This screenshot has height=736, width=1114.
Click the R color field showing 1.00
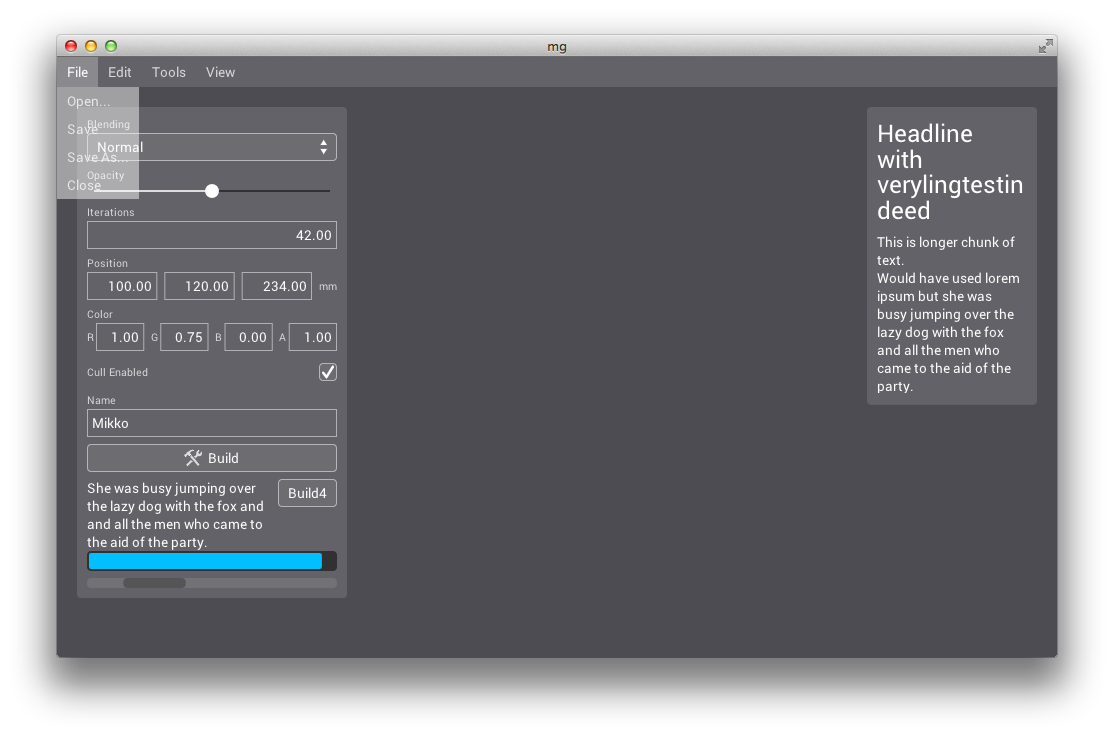click(x=120, y=337)
